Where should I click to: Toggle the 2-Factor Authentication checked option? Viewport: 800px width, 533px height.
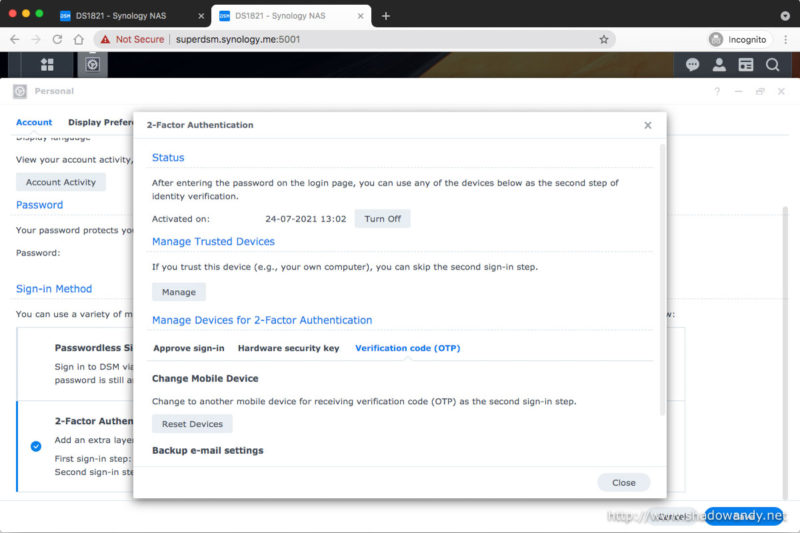[36, 446]
